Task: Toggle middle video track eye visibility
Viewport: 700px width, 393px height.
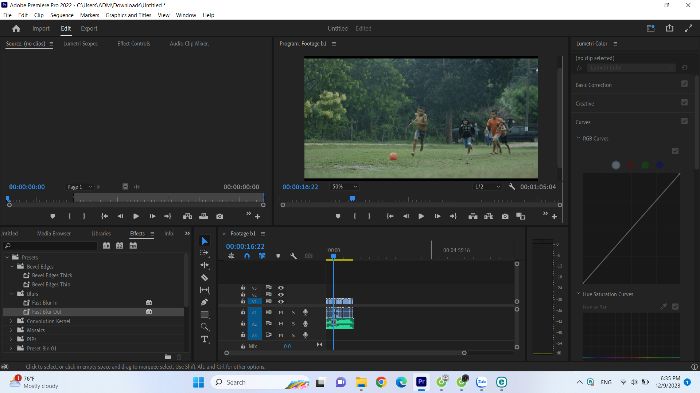Action: pyautogui.click(x=281, y=295)
